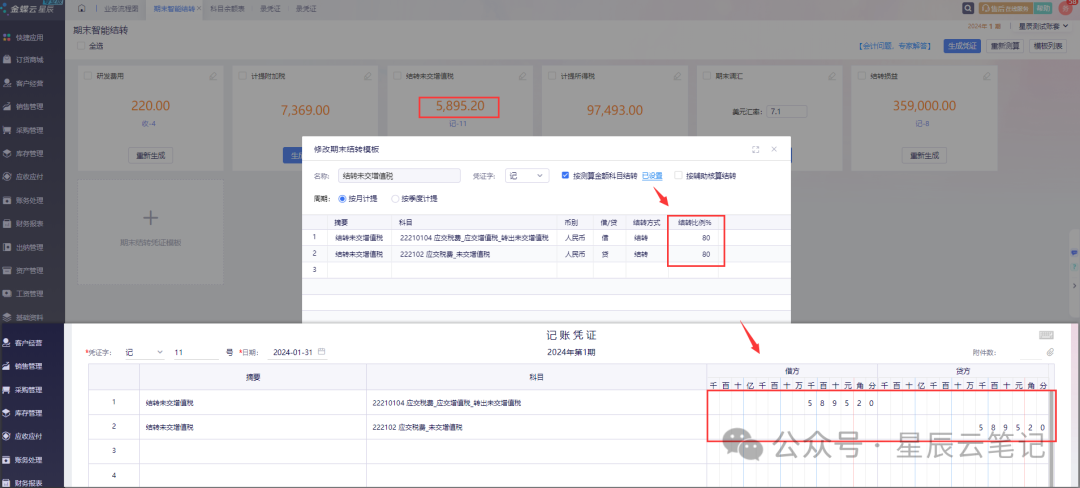This screenshot has height=488, width=1080.
Task: Open 资产管理 in the sidebar
Action: 31,270
